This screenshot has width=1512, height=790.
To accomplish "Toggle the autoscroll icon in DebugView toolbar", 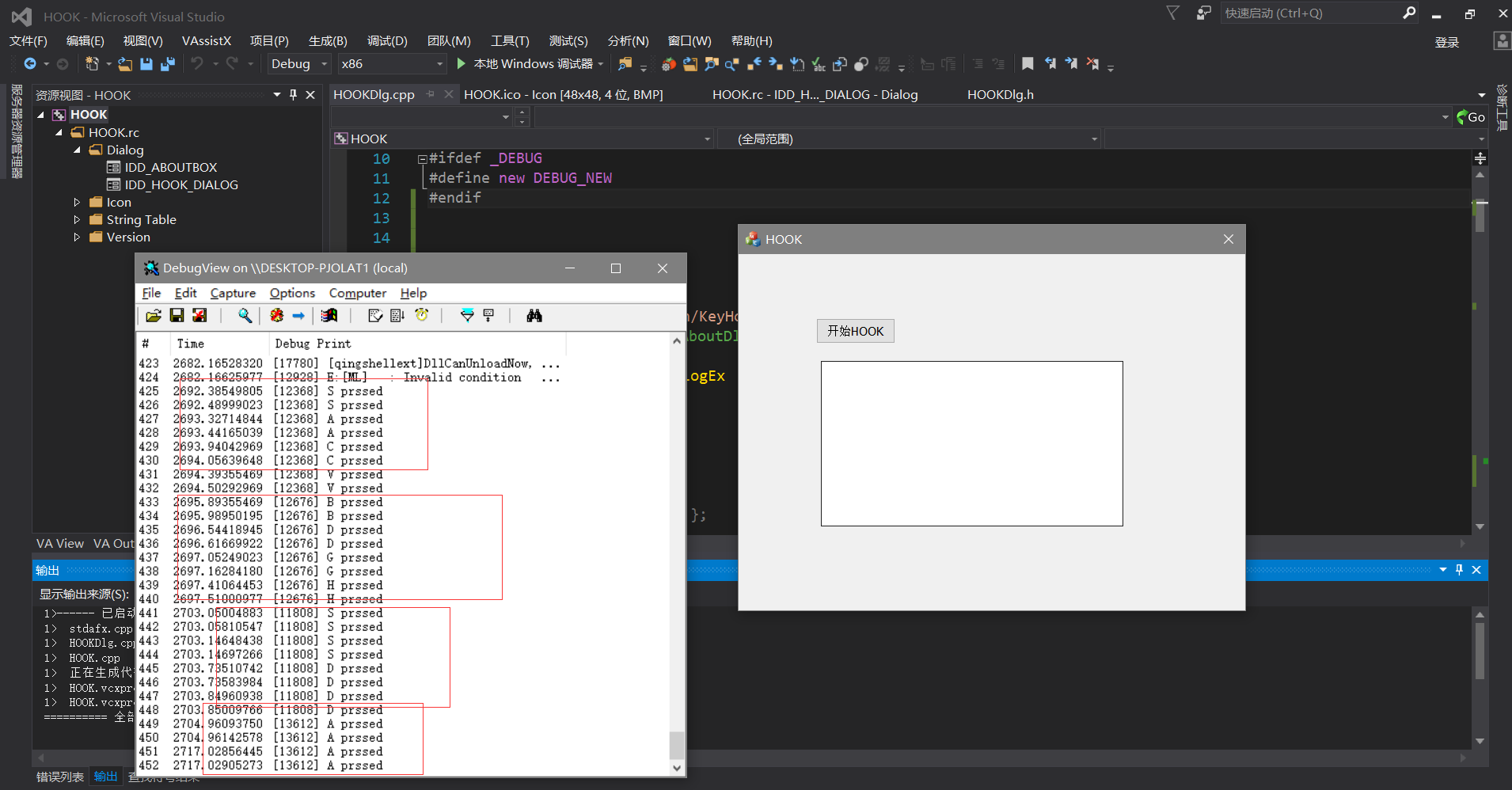I will pos(398,316).
